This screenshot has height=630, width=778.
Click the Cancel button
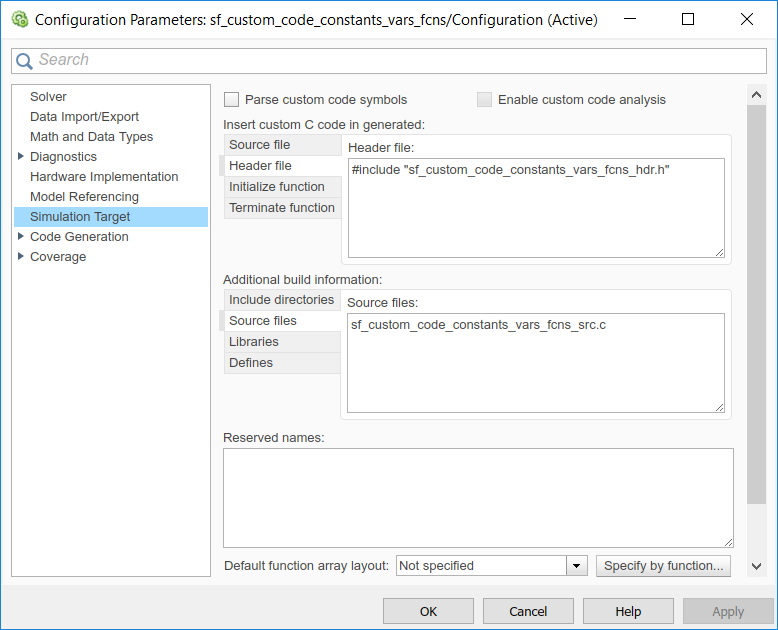[x=528, y=611]
